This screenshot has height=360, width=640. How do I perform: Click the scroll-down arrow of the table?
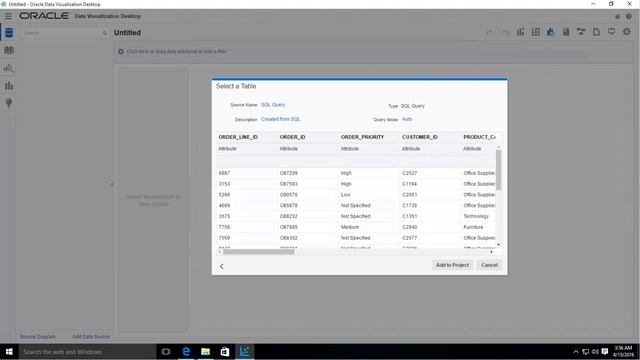498,245
